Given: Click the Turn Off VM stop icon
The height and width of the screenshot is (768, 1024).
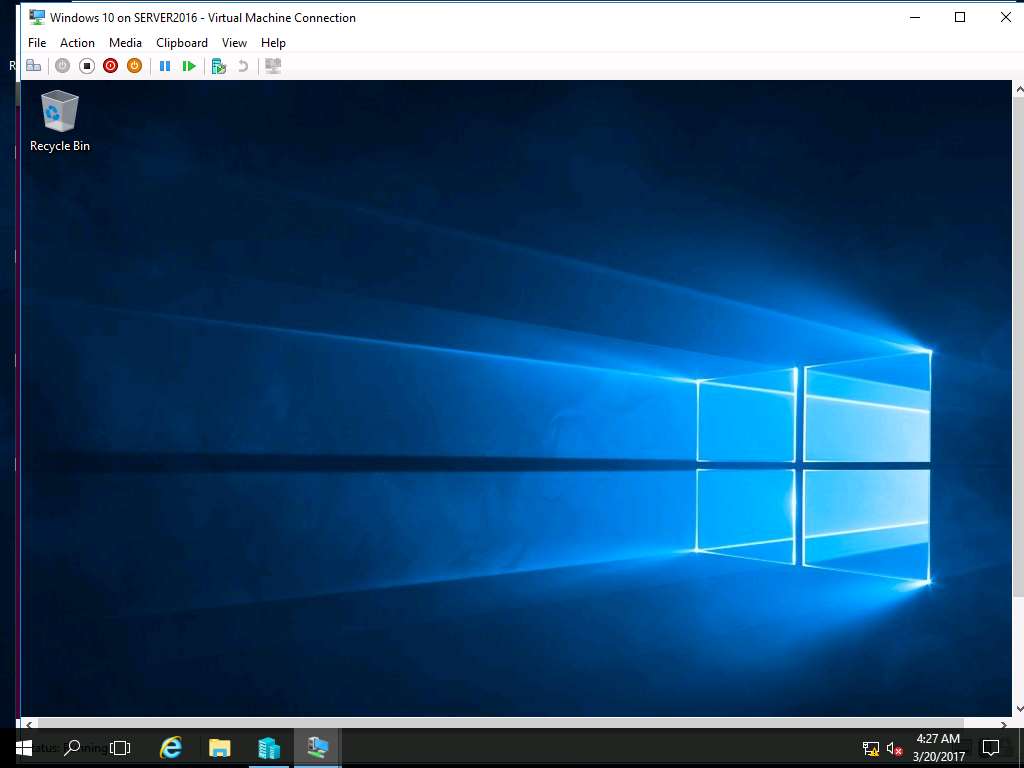Looking at the screenshot, I should click(86, 66).
